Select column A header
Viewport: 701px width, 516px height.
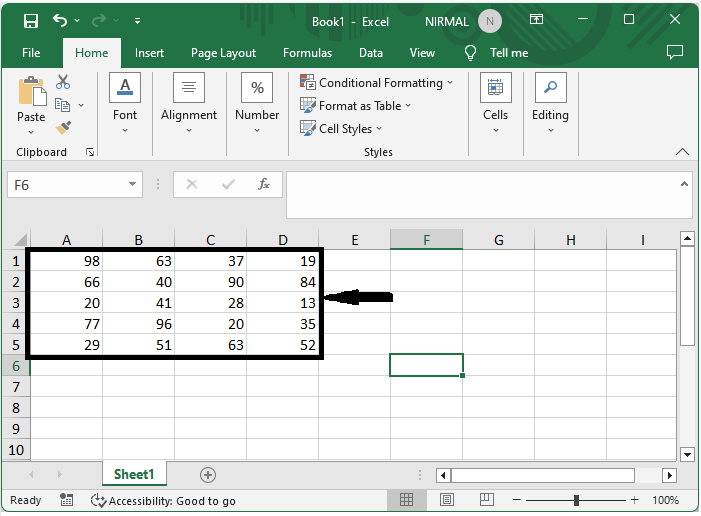coord(67,240)
